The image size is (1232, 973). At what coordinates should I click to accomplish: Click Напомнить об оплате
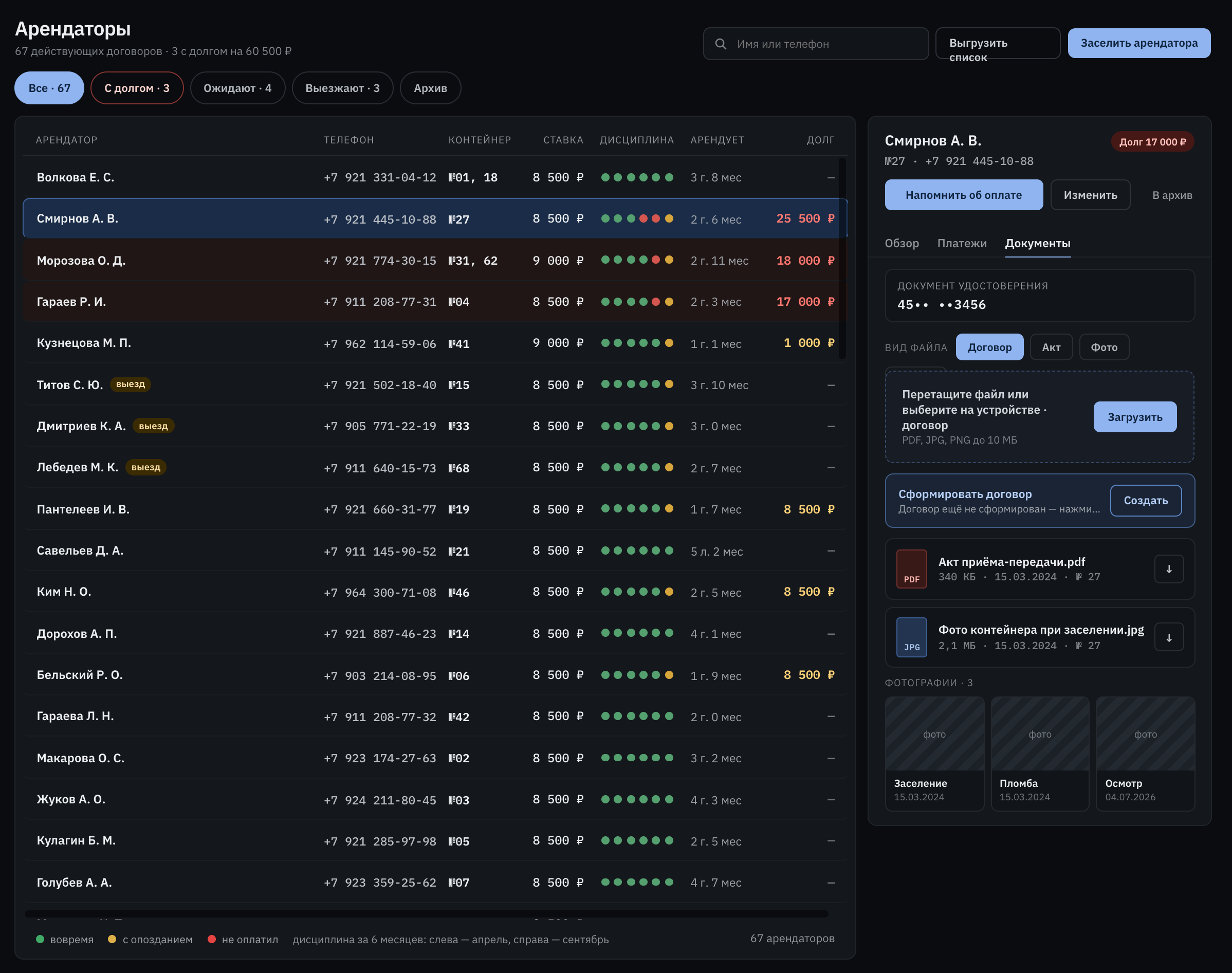[964, 195]
